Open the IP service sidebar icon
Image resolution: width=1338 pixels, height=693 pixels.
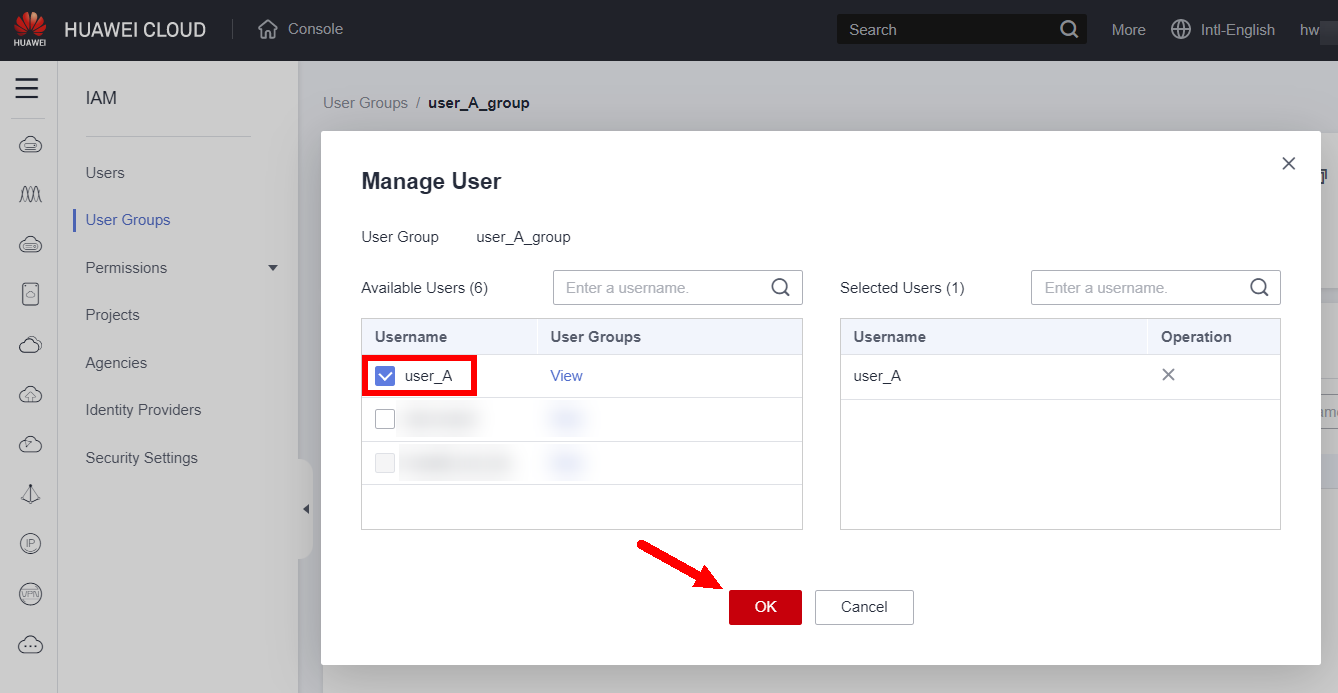point(30,544)
